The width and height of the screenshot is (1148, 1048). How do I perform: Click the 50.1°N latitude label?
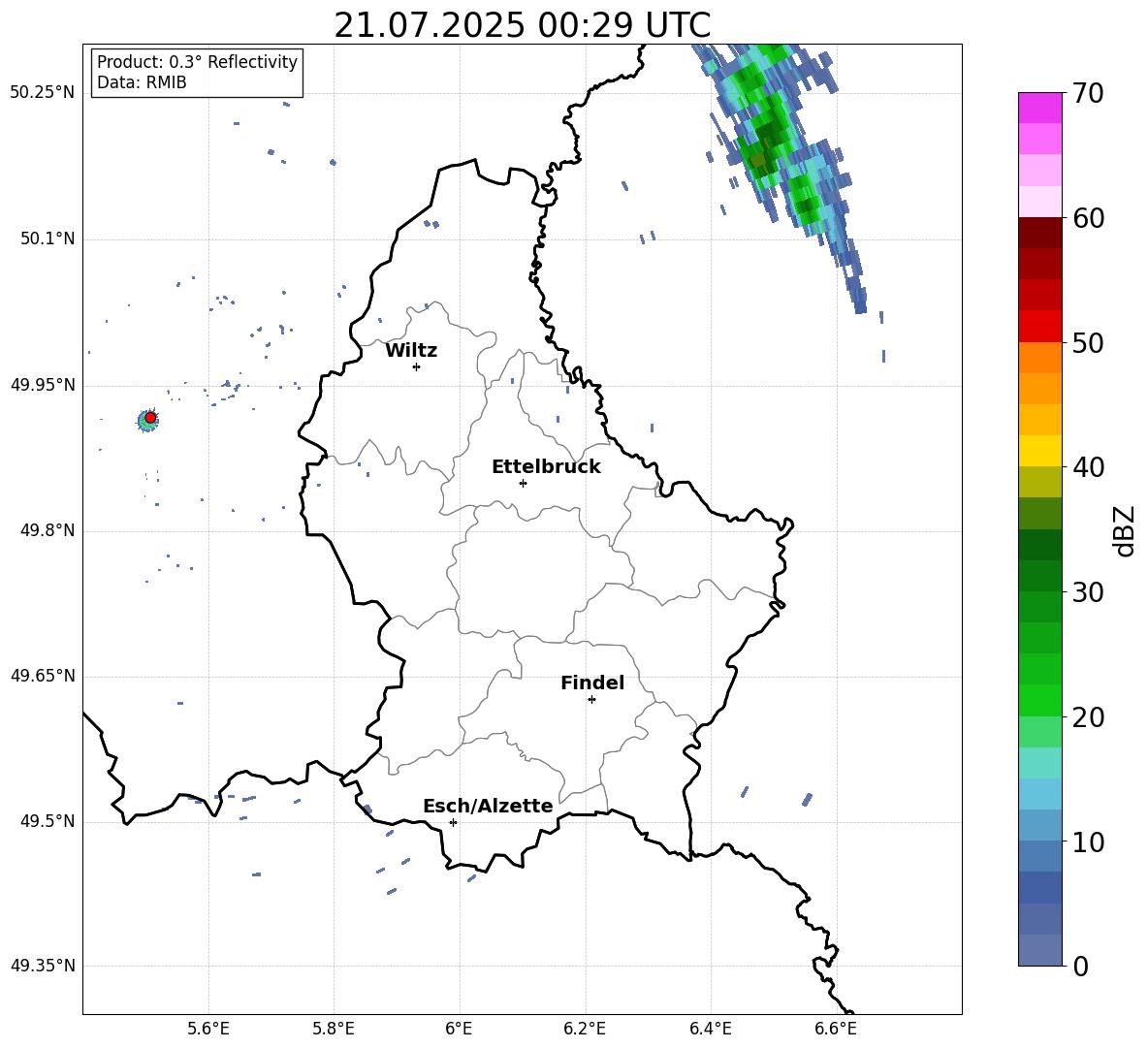pyautogui.click(x=48, y=239)
